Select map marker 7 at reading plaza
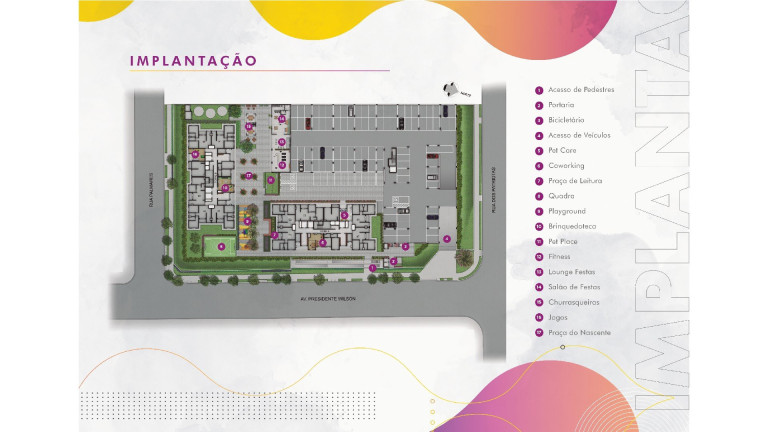Screen dimensions: 768x432 274,235
